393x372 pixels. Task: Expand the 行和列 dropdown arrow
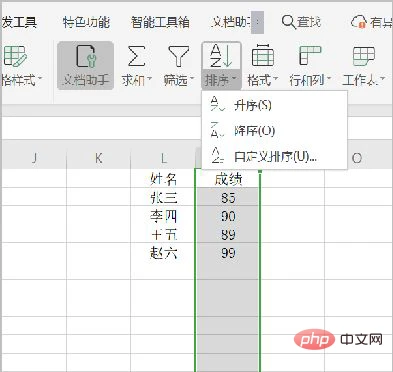329,79
